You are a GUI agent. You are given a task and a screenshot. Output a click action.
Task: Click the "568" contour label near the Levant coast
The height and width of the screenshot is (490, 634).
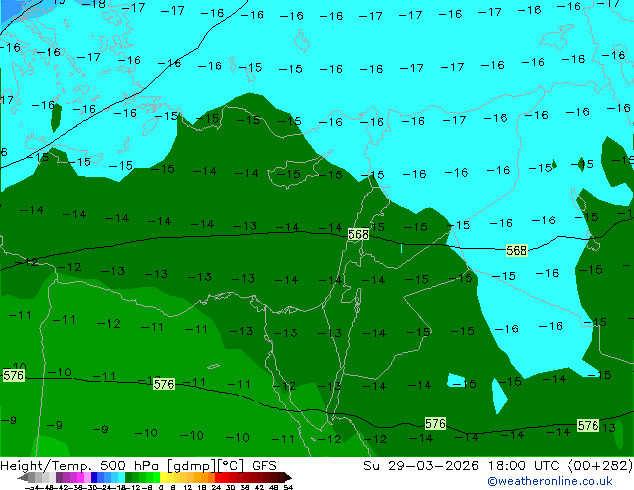coord(358,234)
